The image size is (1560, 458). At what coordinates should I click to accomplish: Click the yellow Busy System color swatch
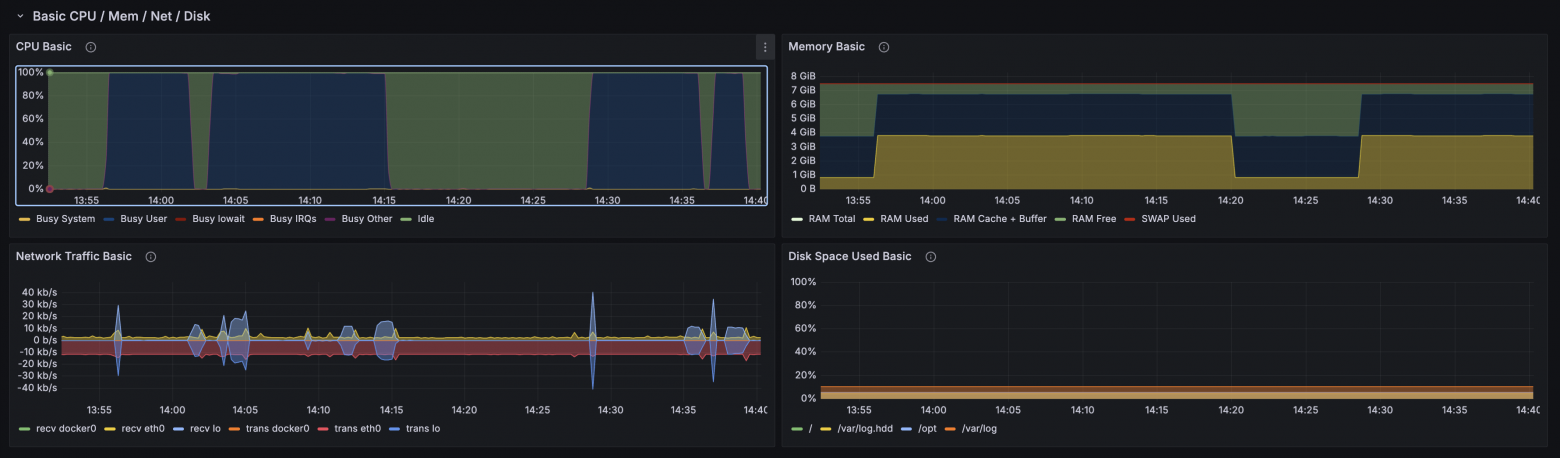click(x=24, y=219)
